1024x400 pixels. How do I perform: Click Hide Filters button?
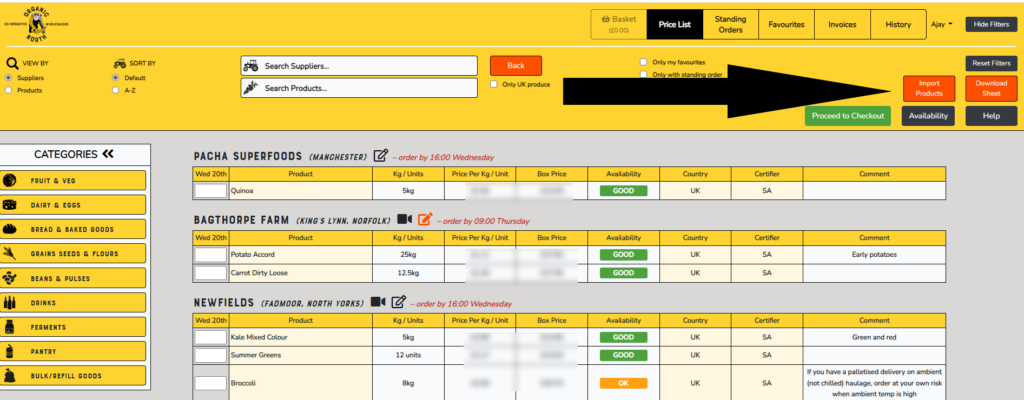991,24
